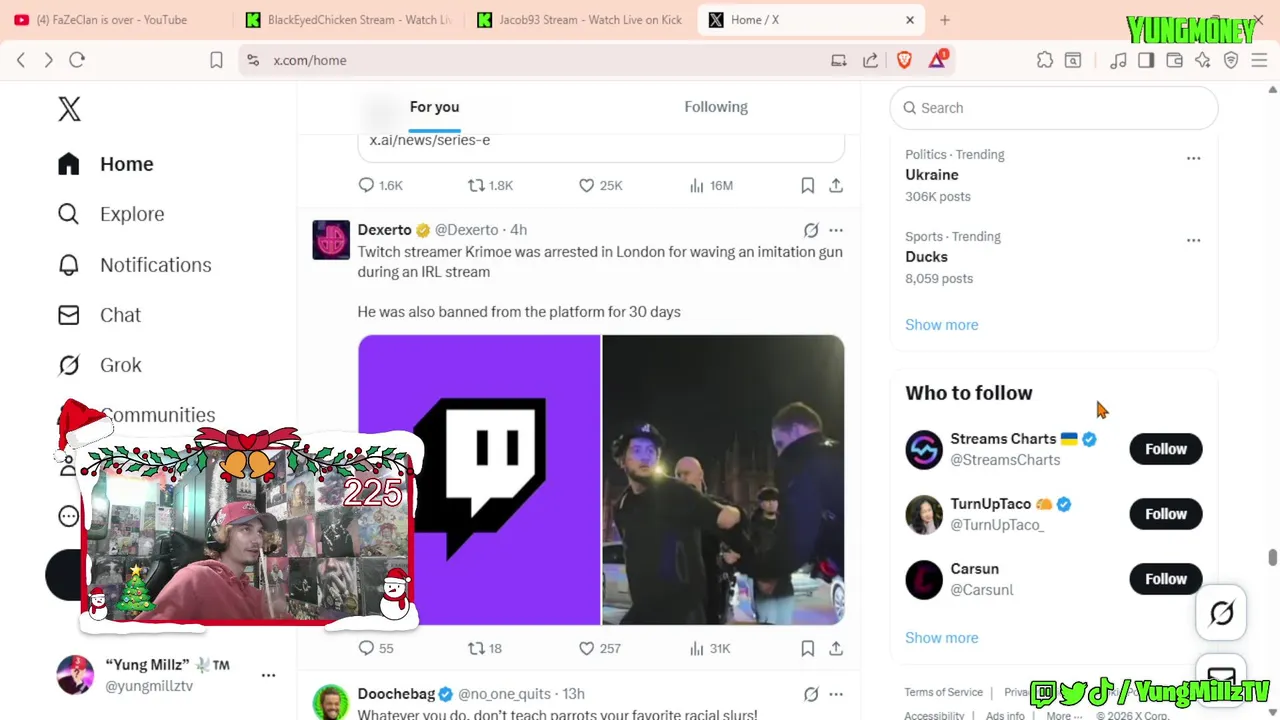Switch to FaZeClan is over YouTube tab

[116, 20]
